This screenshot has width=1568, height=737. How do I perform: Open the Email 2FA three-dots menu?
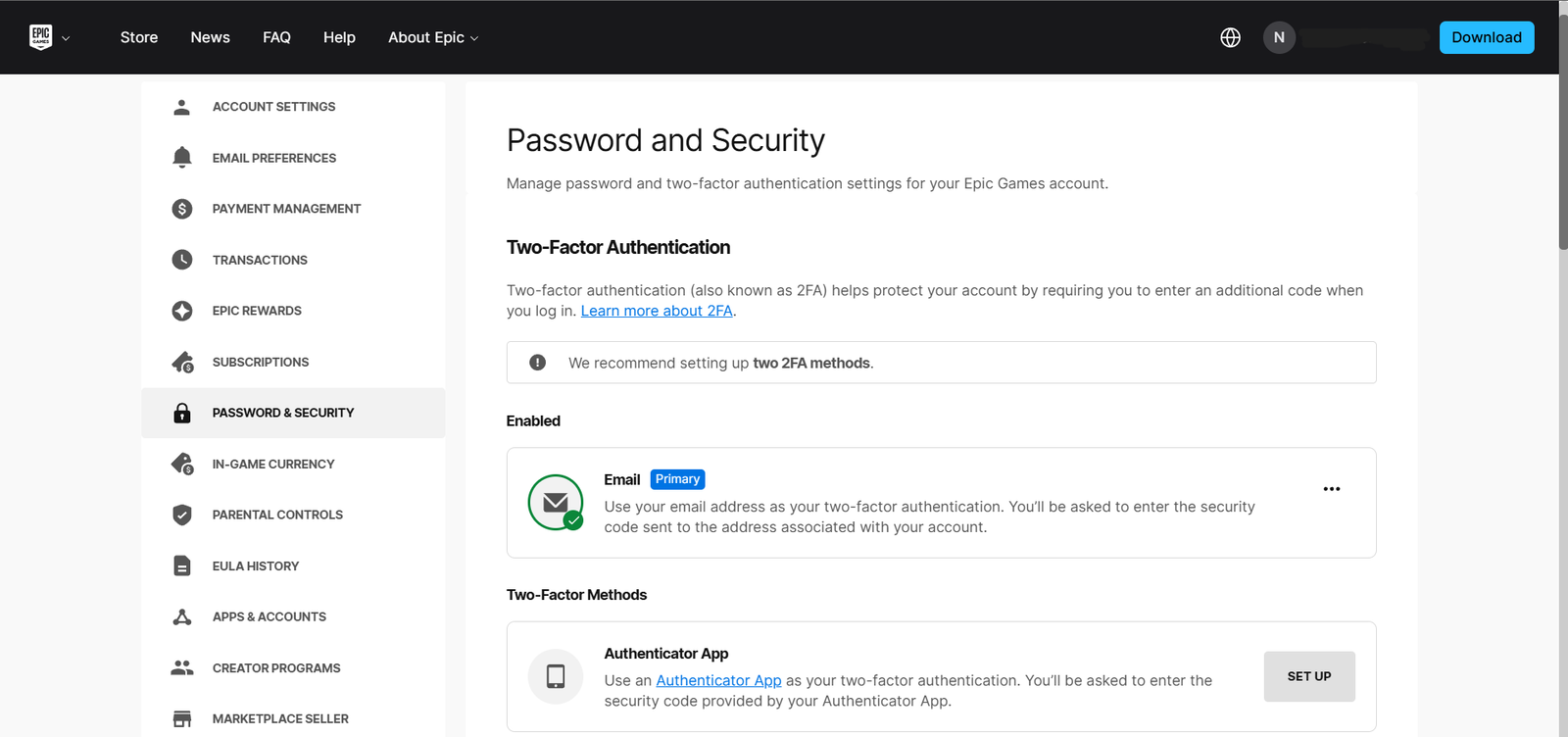point(1331,489)
